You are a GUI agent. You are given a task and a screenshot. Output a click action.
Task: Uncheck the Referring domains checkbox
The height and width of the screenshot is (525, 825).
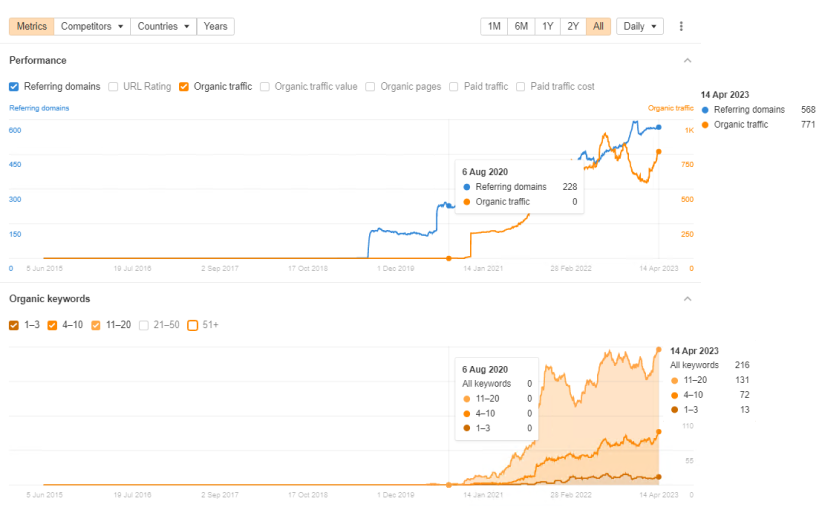coord(14,87)
